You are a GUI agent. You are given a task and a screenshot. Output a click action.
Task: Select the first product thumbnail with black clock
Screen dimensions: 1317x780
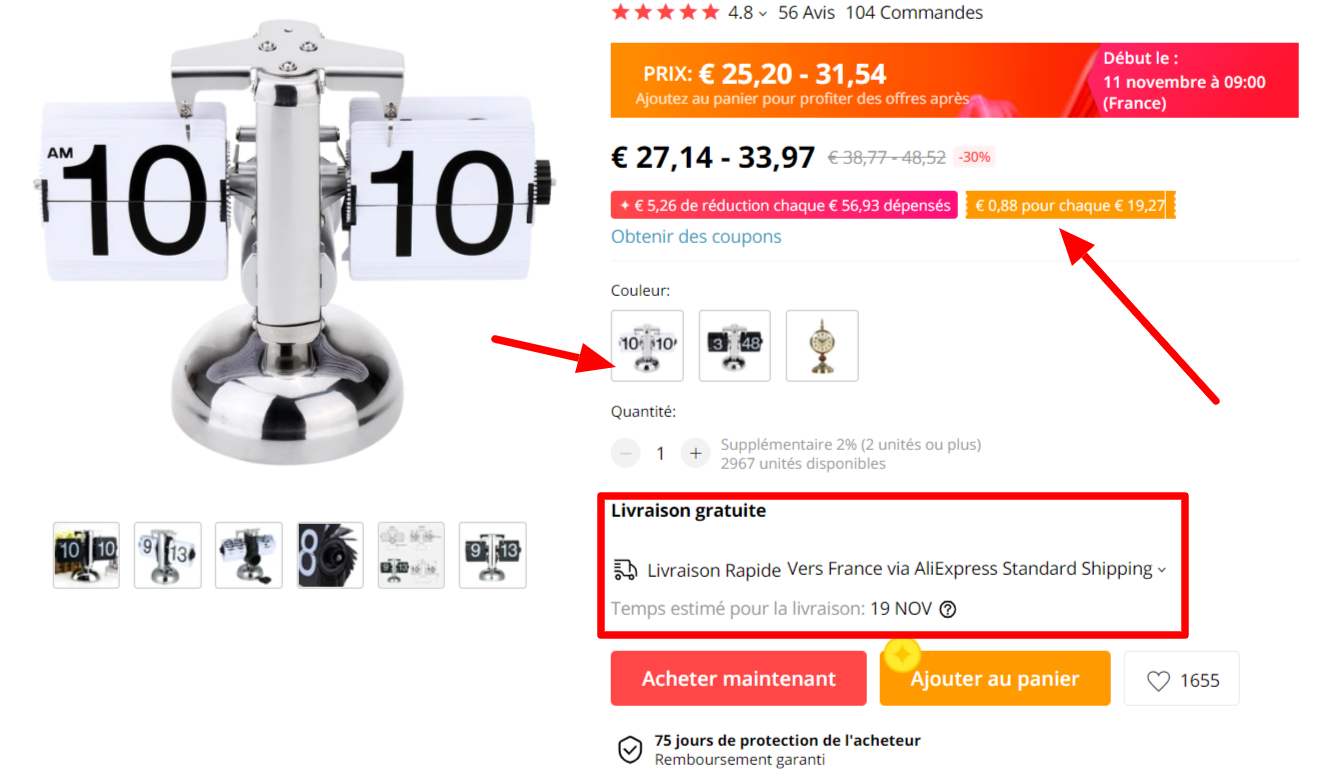coord(86,555)
